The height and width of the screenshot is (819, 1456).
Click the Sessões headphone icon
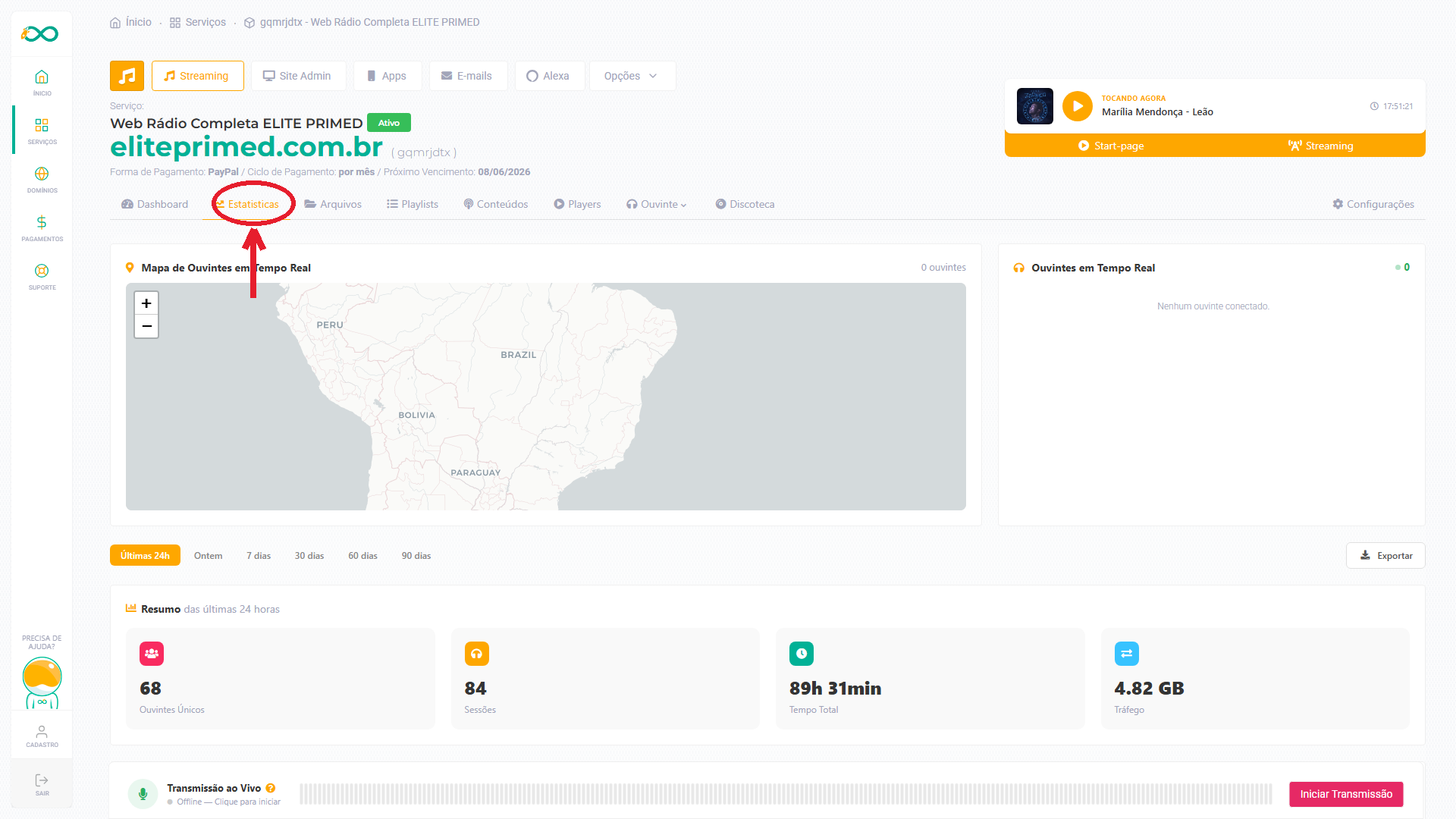476,653
